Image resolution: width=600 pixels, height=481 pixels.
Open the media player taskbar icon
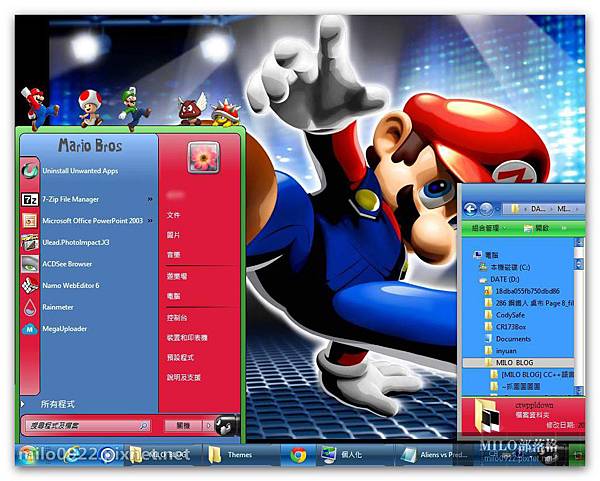coord(108,455)
